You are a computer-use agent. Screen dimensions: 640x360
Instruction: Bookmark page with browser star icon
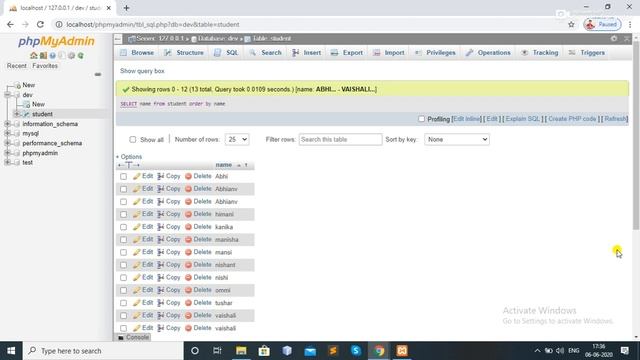point(571,24)
